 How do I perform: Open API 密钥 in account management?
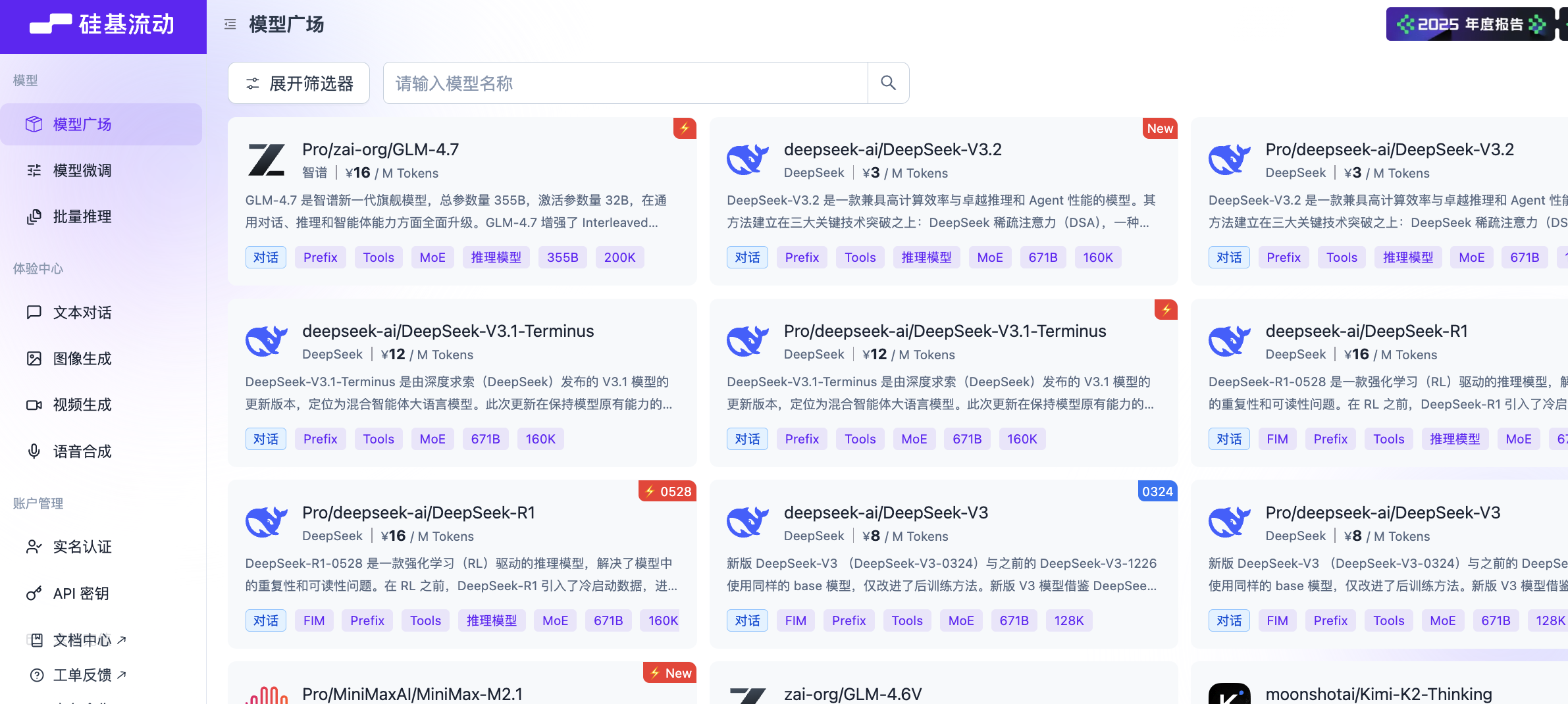click(80, 593)
